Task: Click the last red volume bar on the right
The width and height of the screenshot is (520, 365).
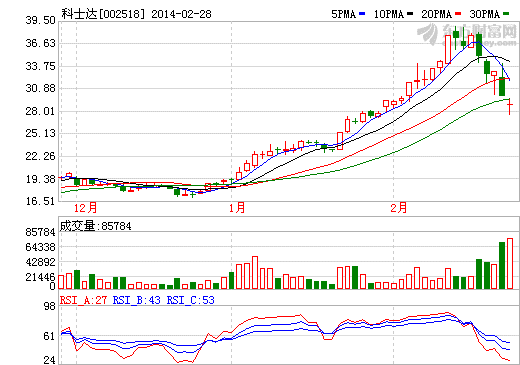Action: click(510, 263)
